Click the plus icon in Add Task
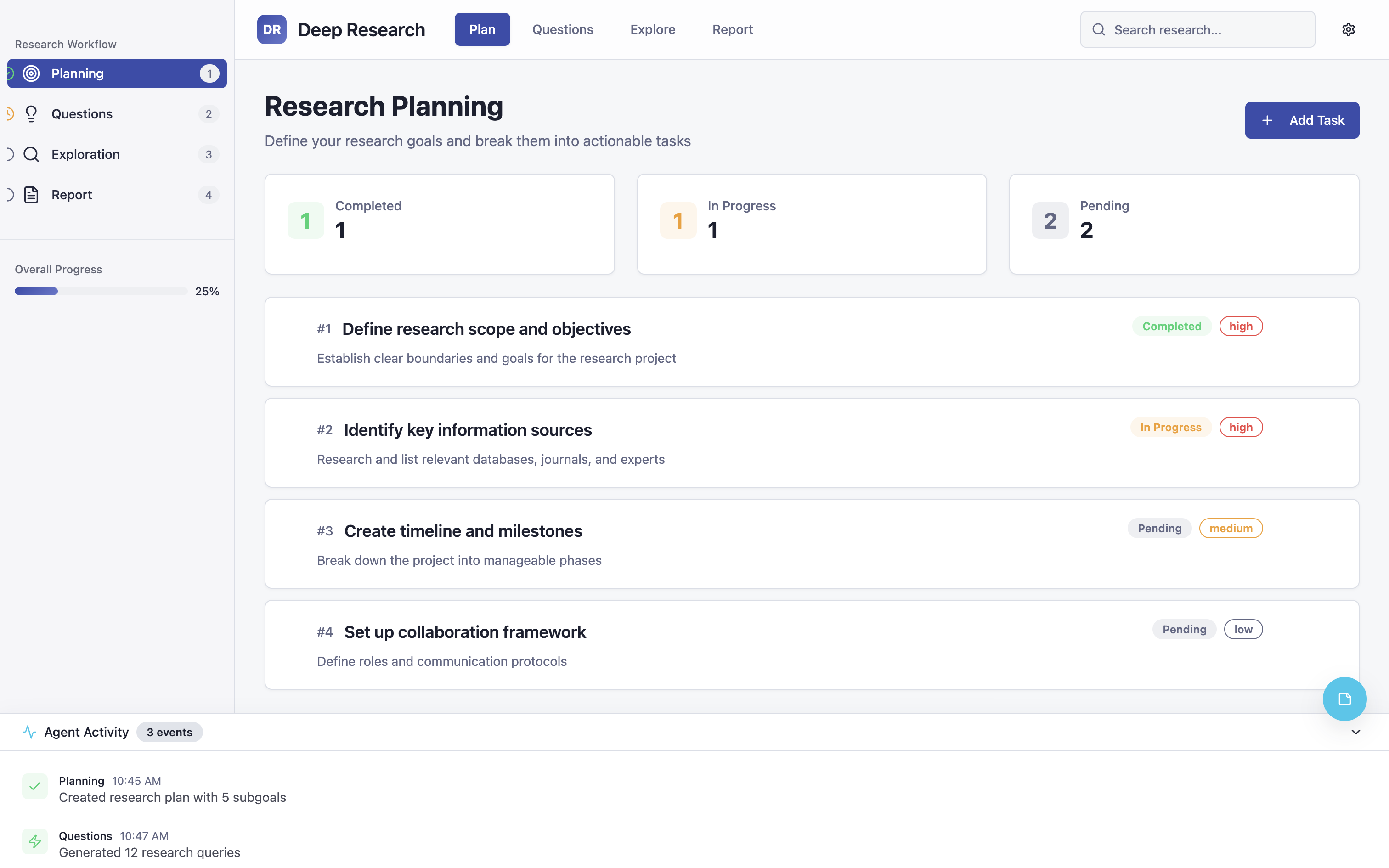The image size is (1389, 868). click(1267, 120)
